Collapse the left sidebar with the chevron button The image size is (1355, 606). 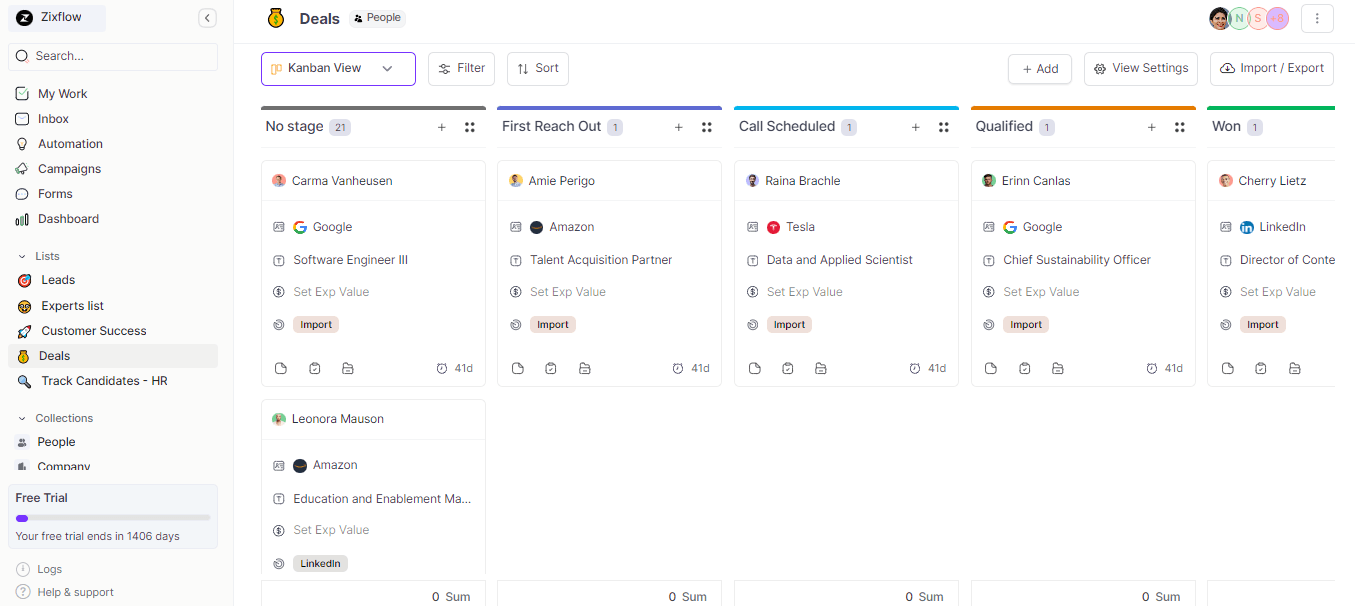tap(207, 17)
